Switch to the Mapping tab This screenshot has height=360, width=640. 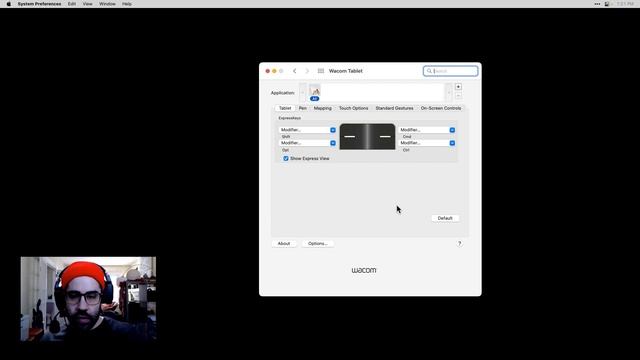(322, 108)
